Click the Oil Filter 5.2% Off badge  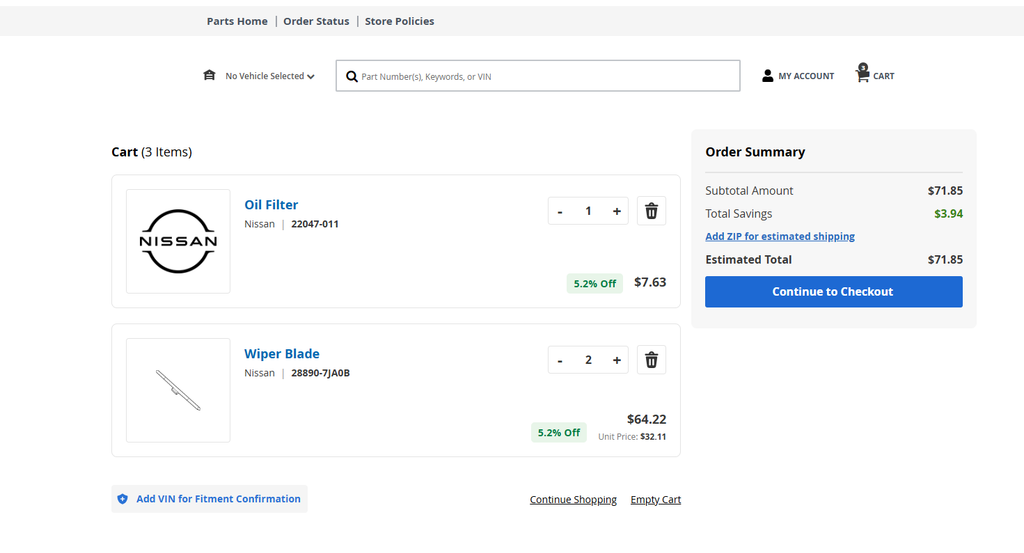point(594,283)
